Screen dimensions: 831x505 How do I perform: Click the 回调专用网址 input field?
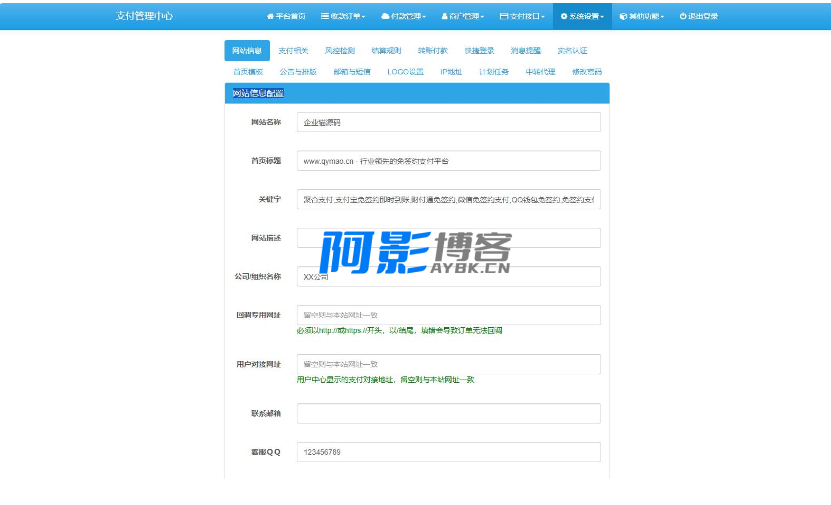(448, 315)
